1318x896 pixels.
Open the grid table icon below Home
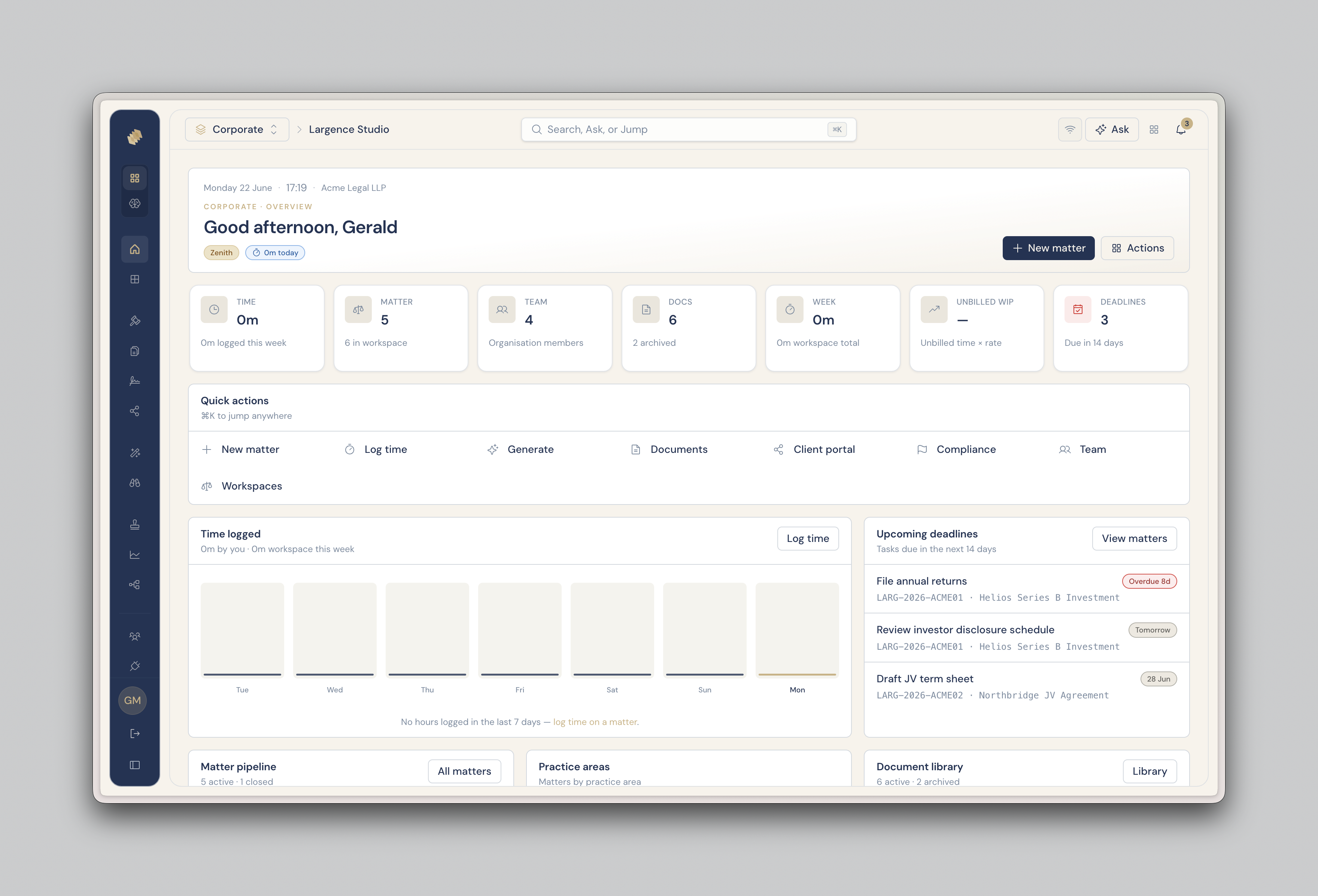134,280
